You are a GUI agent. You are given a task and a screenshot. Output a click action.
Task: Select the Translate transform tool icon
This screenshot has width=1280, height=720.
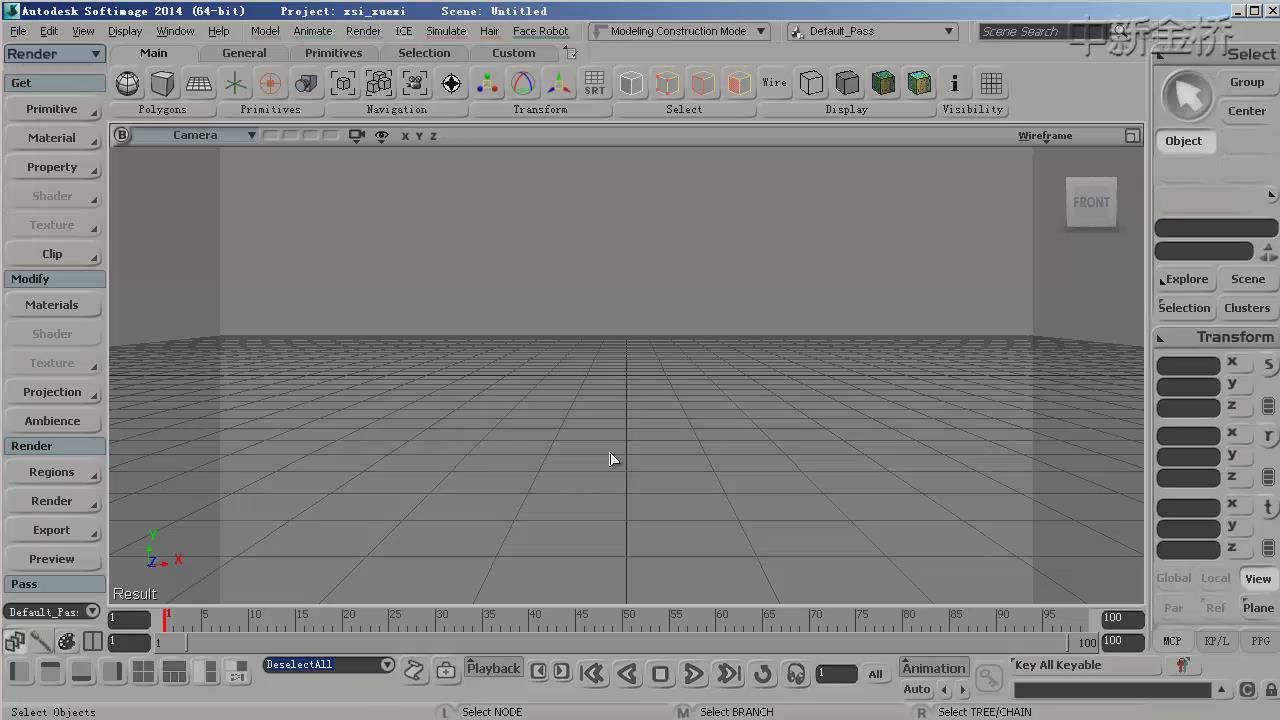pos(559,83)
